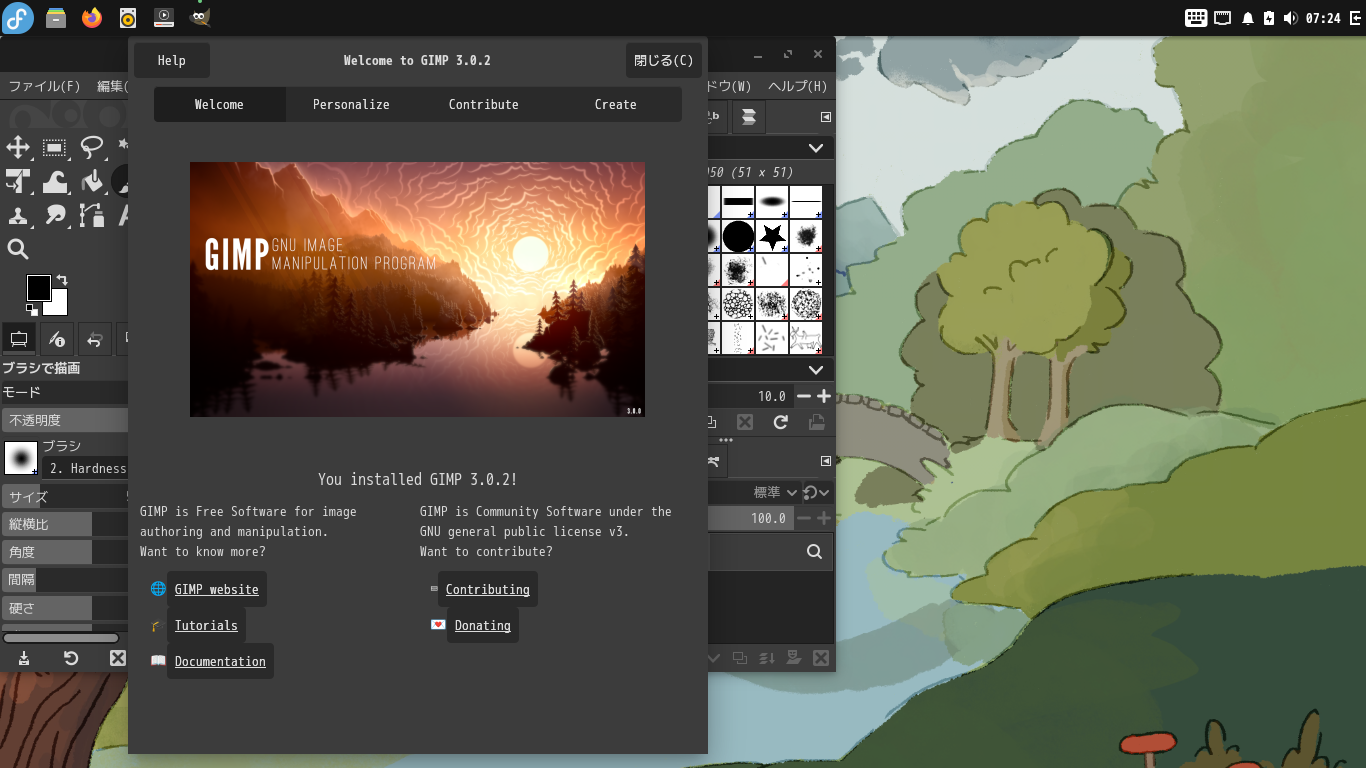Click the search magnifier in the layers dock
The image size is (1366, 768).
pyautogui.click(x=815, y=551)
